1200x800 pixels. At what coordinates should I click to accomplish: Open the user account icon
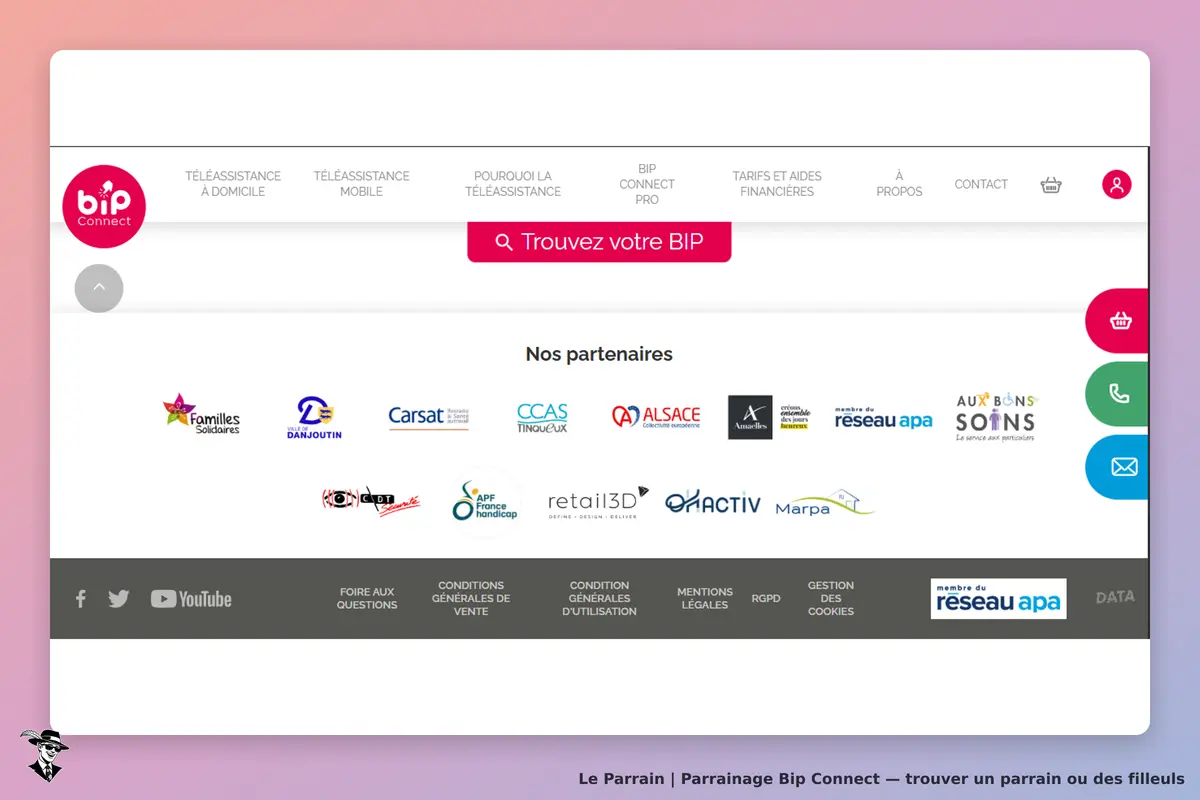coord(1117,184)
